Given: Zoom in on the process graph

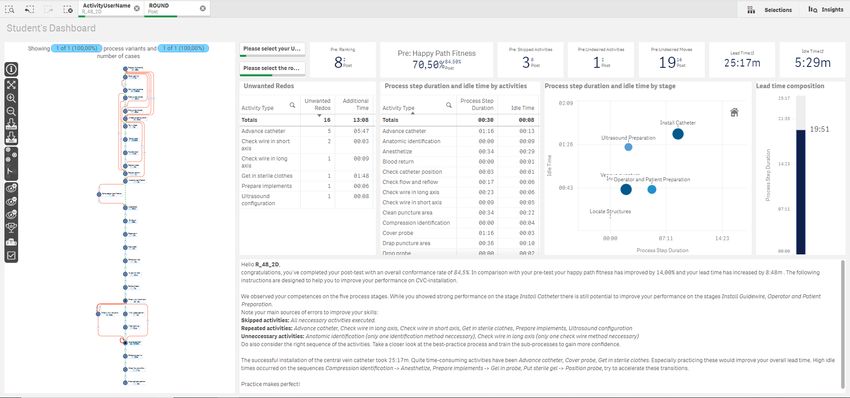Looking at the screenshot, I should point(11,98).
